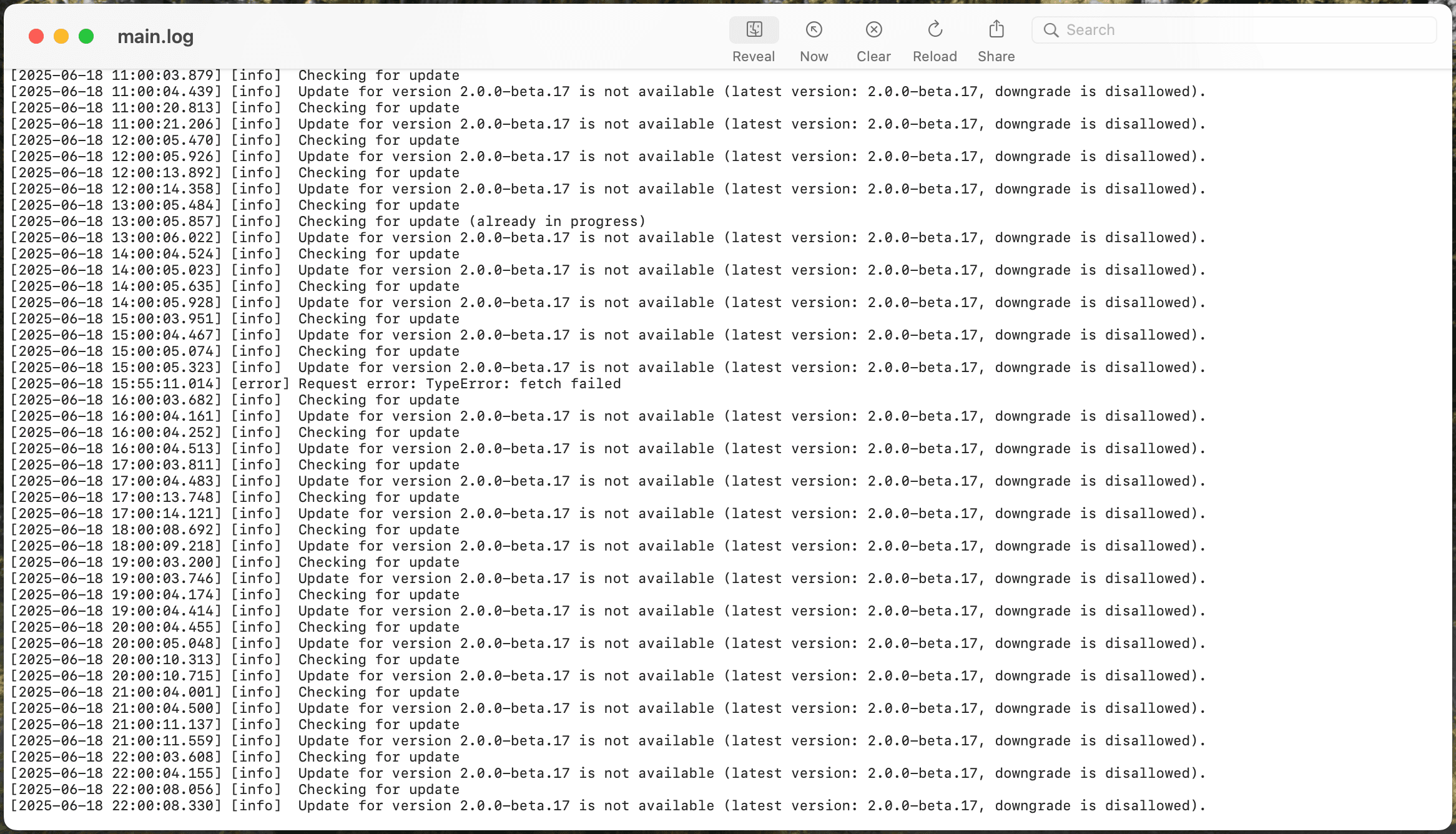
Task: Click the main.log window title
Action: (x=155, y=36)
